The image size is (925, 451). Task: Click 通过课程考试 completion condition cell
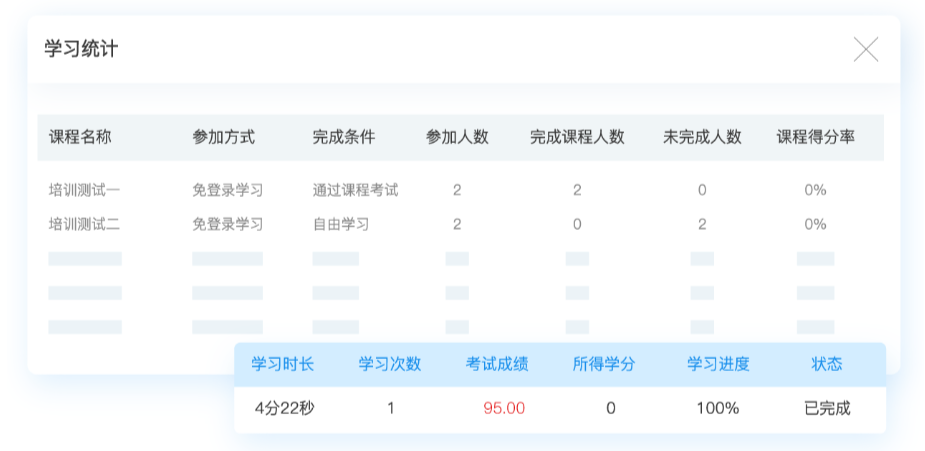pyautogui.click(x=355, y=190)
